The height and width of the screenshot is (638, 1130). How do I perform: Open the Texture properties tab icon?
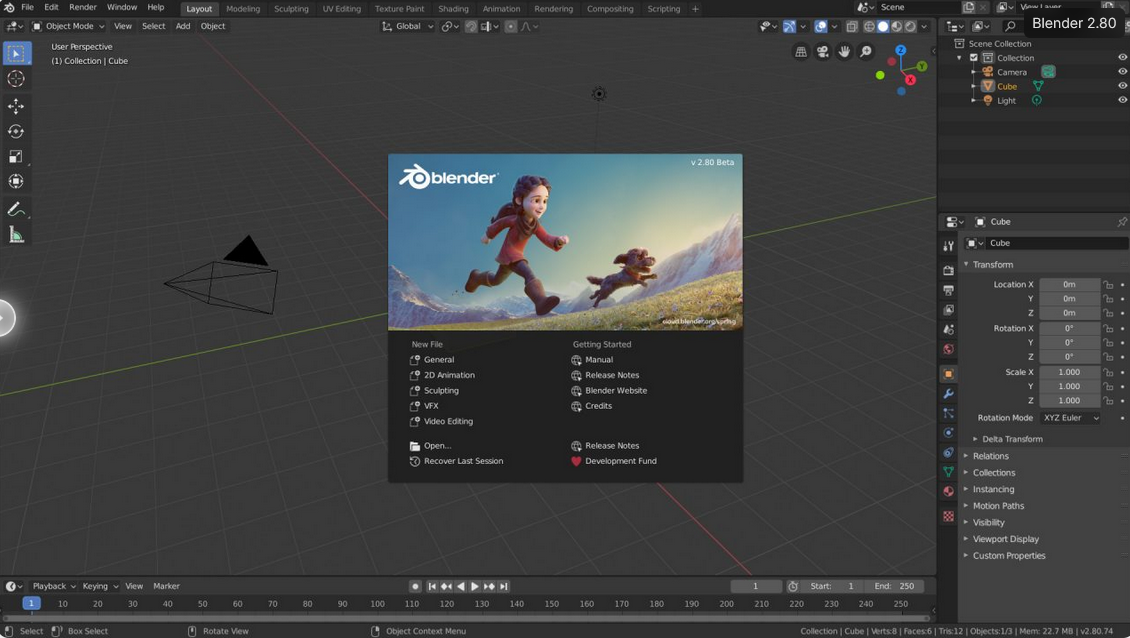point(948,516)
